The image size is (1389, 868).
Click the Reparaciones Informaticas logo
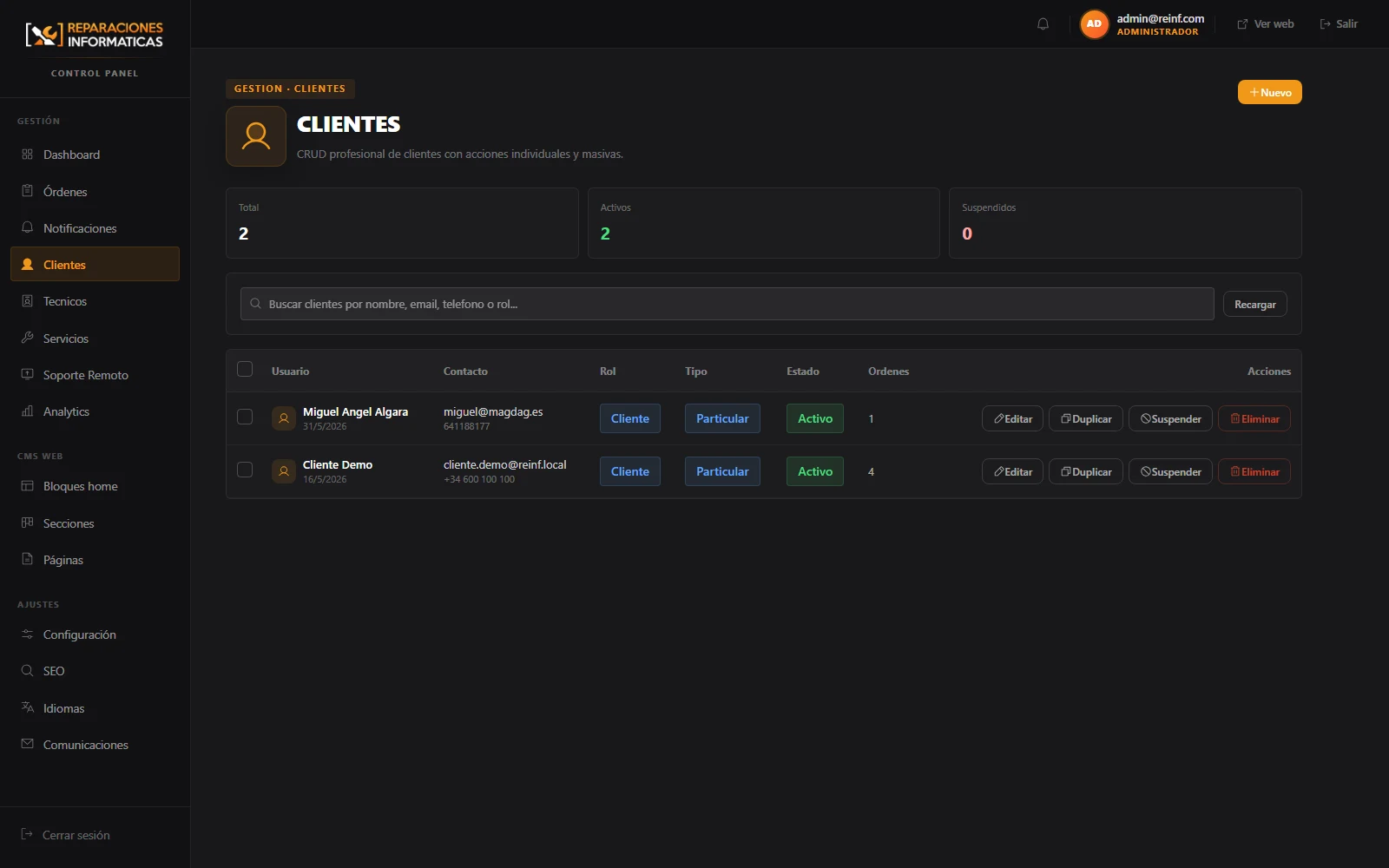(95, 35)
